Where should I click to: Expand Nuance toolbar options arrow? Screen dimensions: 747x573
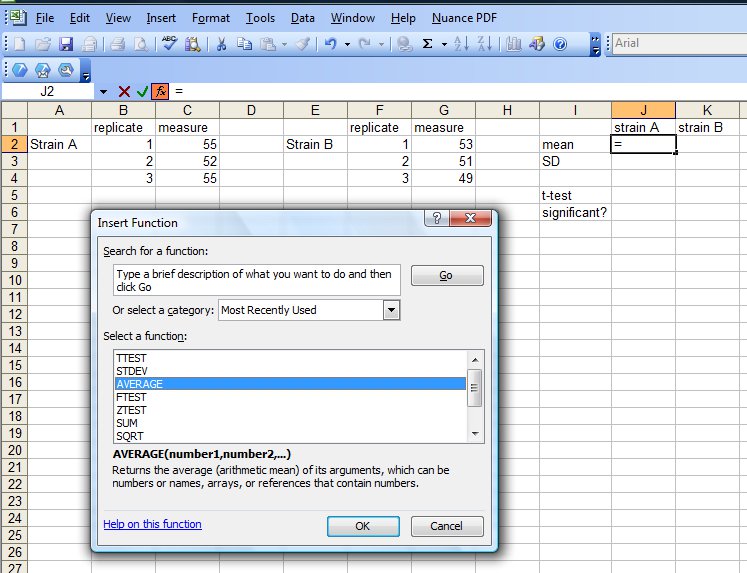click(x=85, y=70)
